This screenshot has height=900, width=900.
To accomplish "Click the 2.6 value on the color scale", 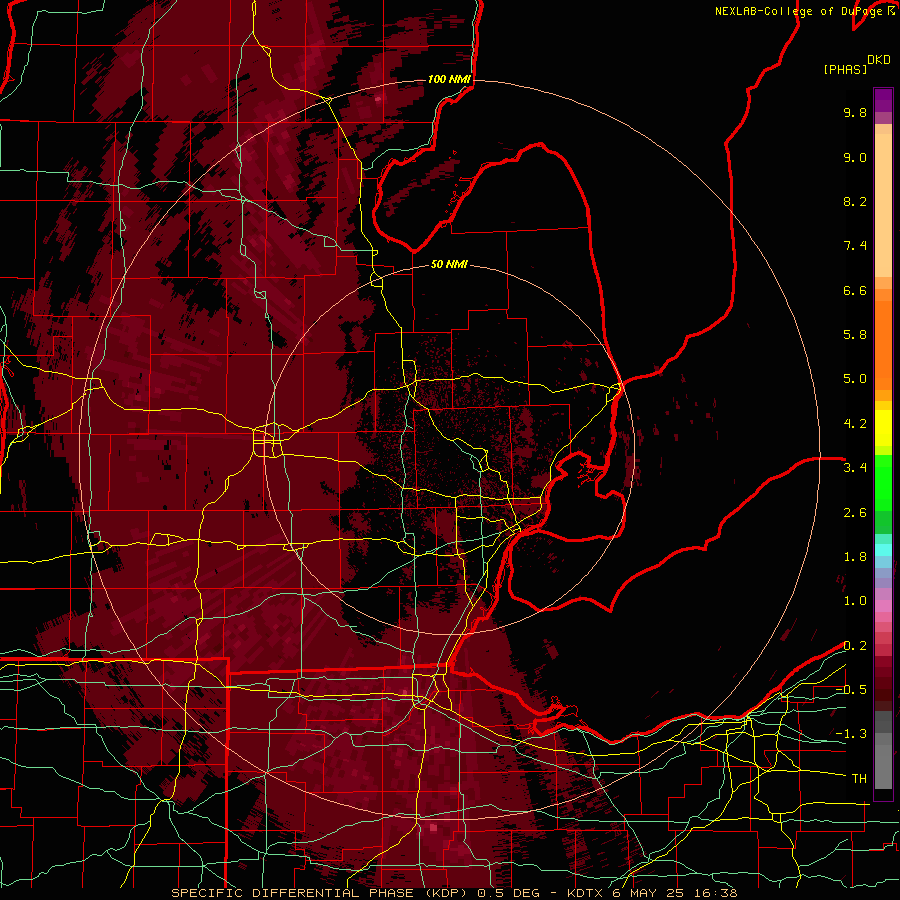I will pos(855,513).
